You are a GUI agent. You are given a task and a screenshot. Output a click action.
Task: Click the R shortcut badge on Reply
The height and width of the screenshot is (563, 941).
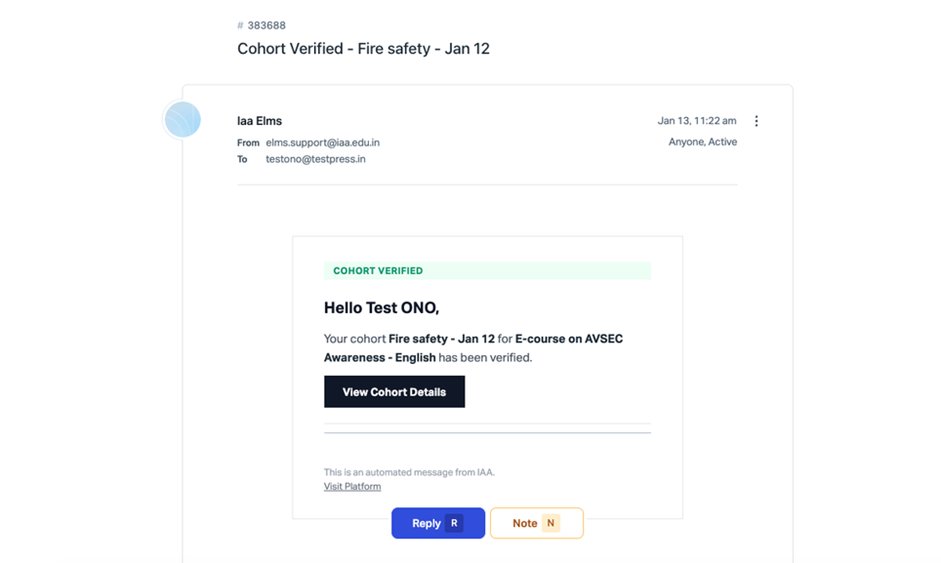(x=454, y=523)
